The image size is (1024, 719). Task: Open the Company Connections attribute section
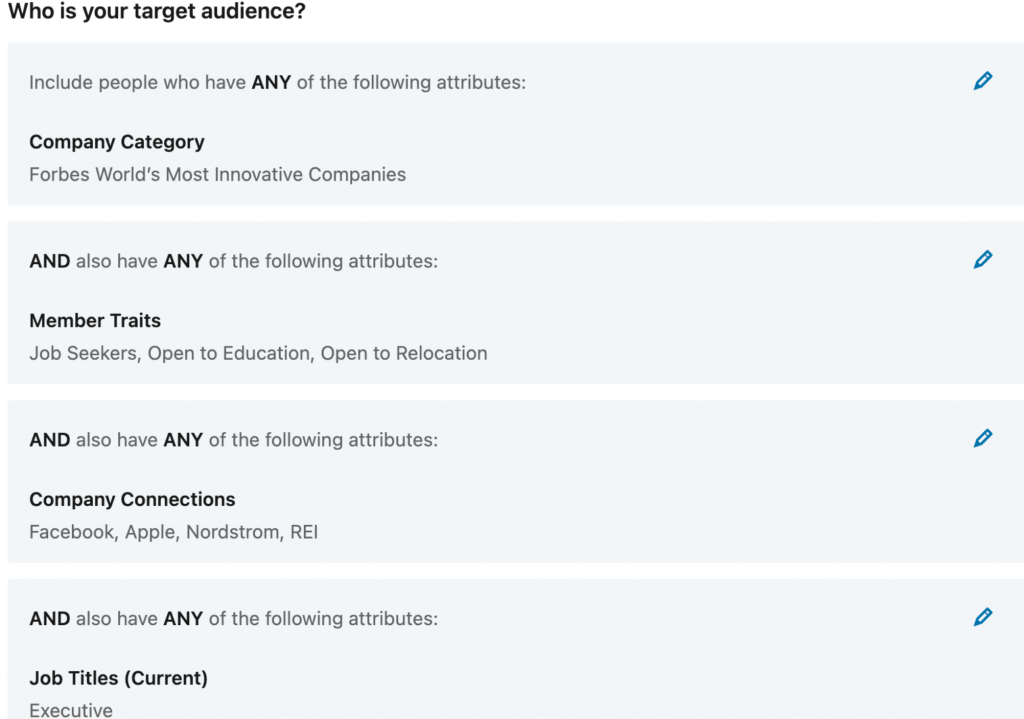(132, 499)
